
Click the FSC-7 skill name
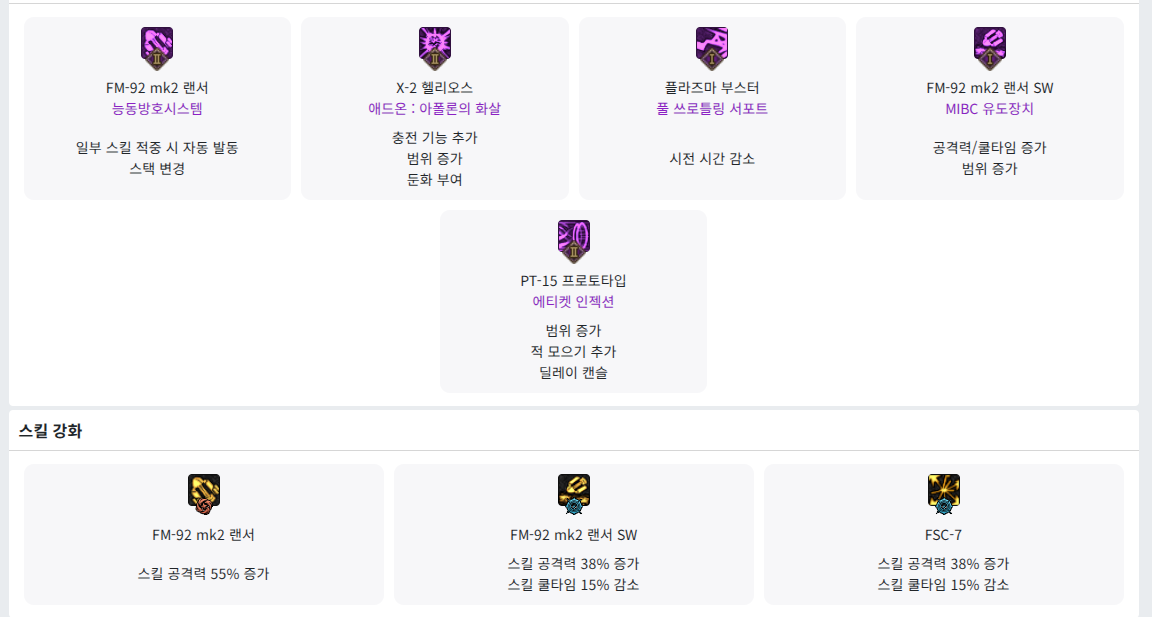[x=943, y=535]
